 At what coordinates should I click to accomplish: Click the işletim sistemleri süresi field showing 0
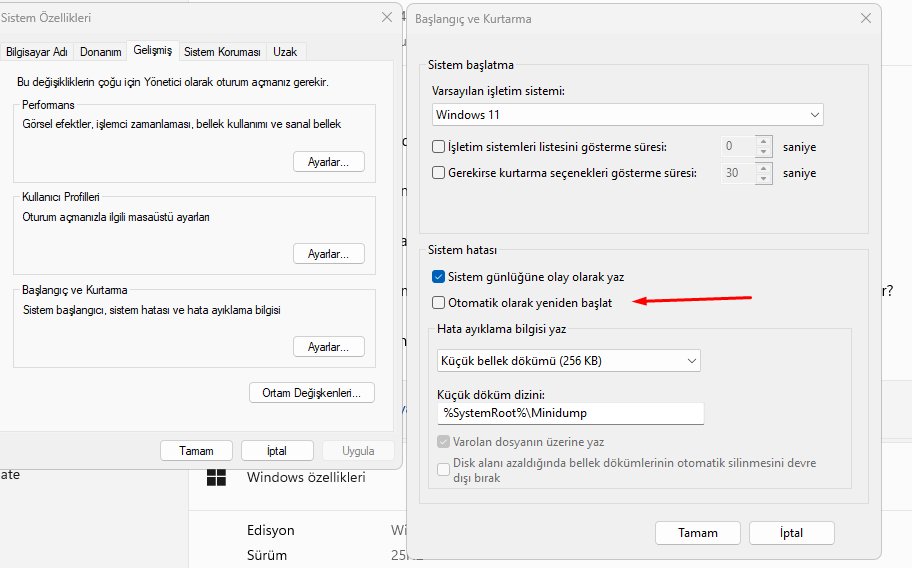(x=738, y=147)
